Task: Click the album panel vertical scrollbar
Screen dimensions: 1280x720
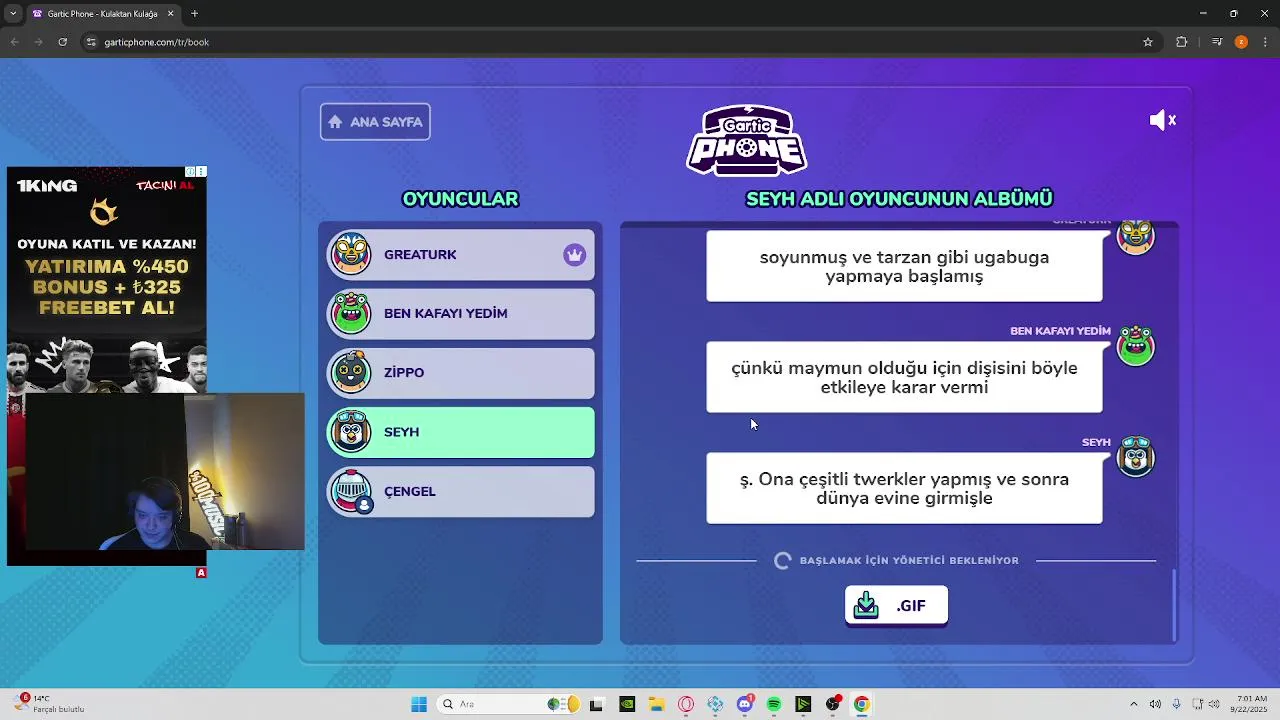Action: [x=1175, y=604]
